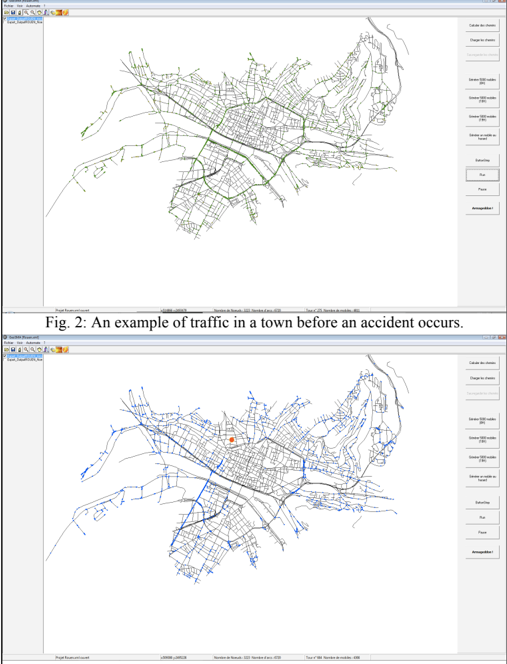Open the Automate menu in blue-traffic window

click(x=33, y=343)
